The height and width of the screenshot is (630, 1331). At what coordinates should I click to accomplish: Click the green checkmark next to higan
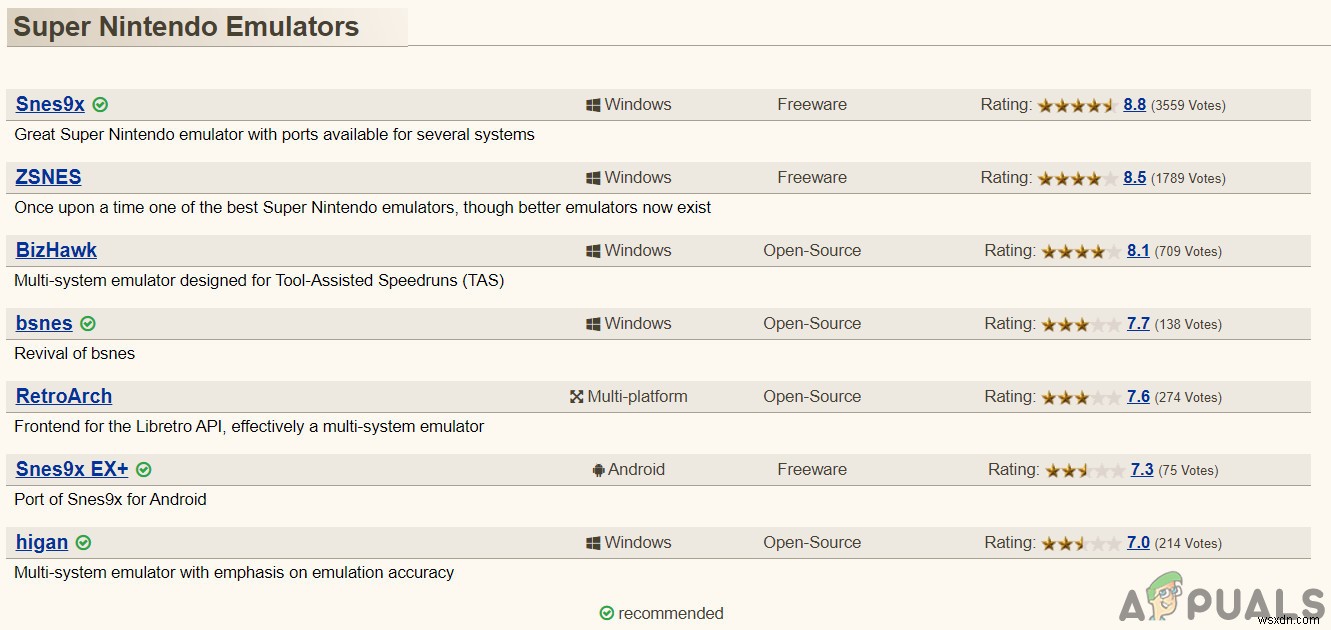(x=83, y=543)
